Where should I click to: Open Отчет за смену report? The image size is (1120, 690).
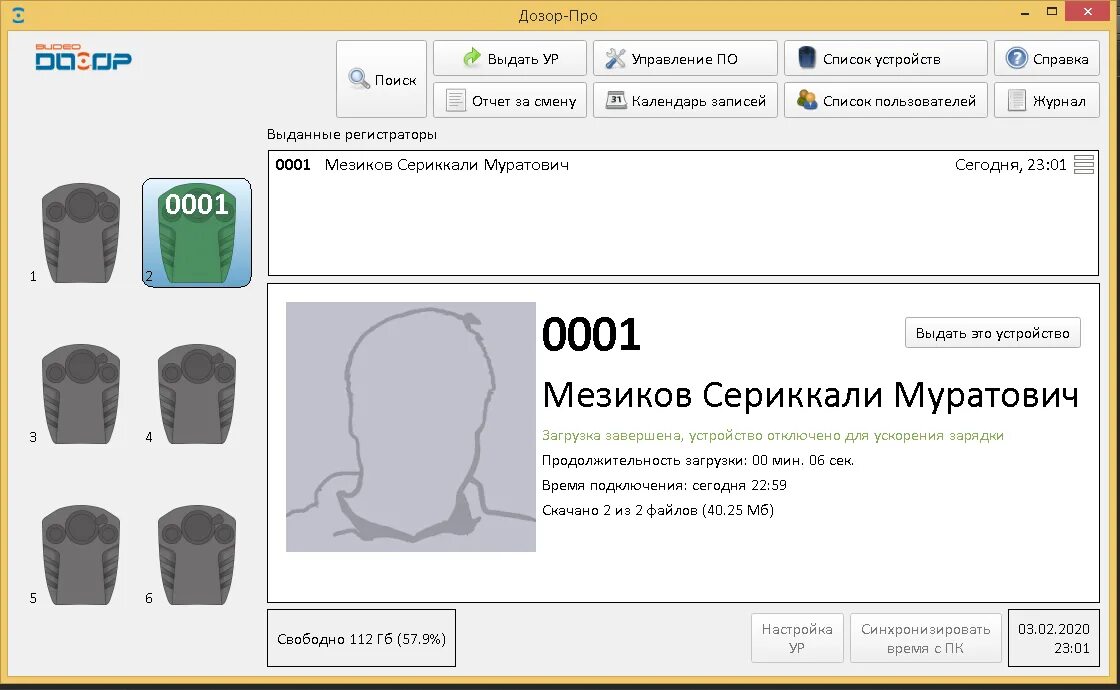(x=509, y=101)
